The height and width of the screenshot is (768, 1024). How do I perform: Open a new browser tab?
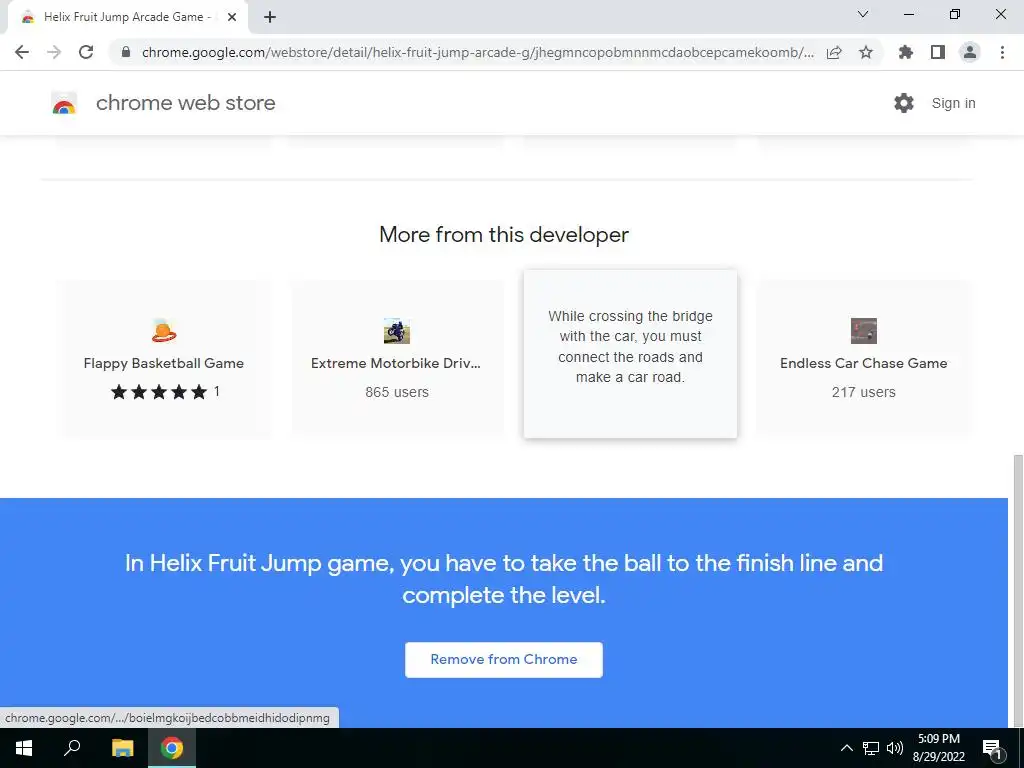(x=270, y=17)
